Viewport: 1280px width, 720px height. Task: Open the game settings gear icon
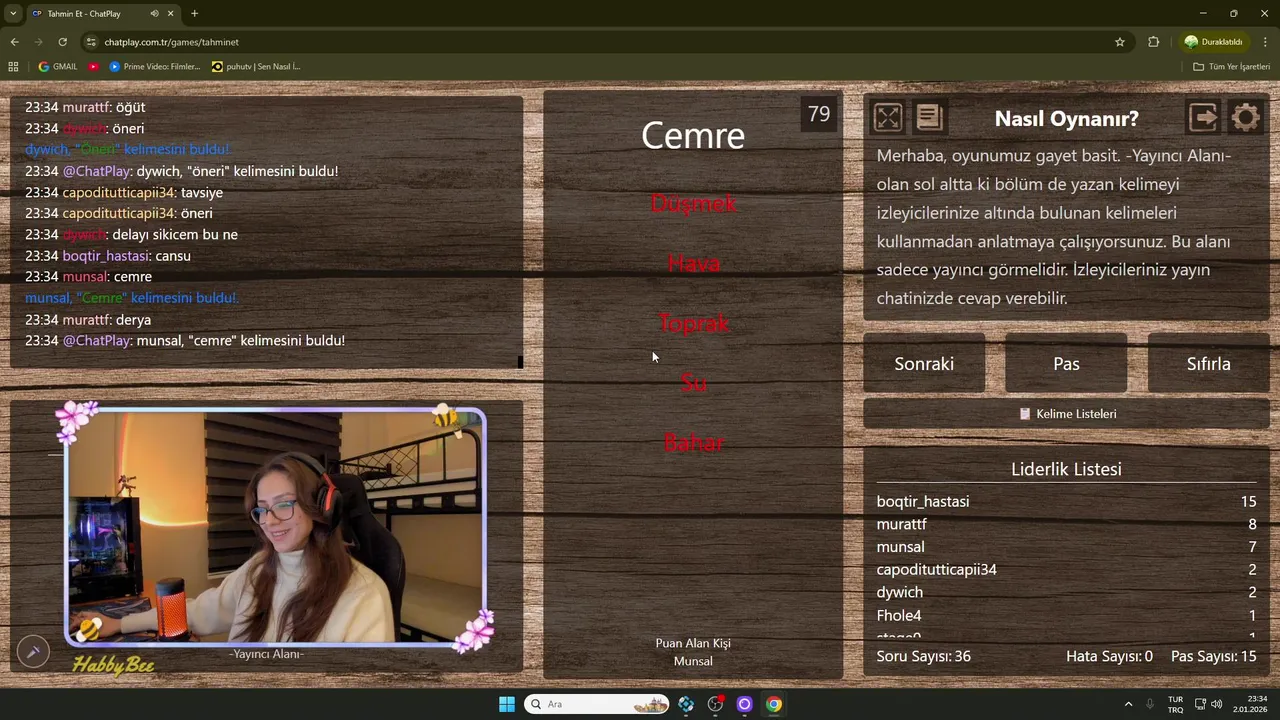1245,118
